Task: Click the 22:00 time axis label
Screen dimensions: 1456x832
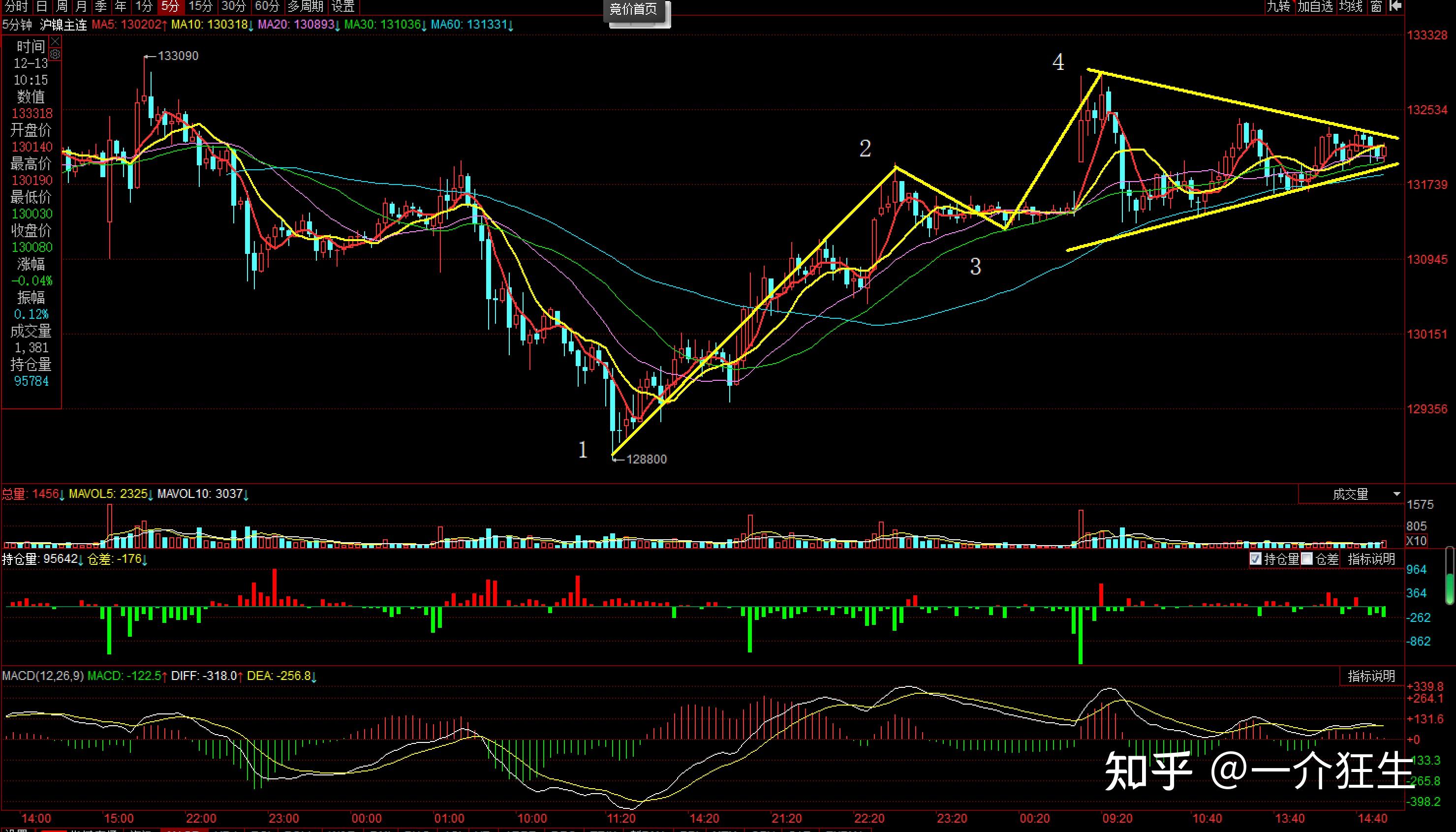Action: click(201, 818)
